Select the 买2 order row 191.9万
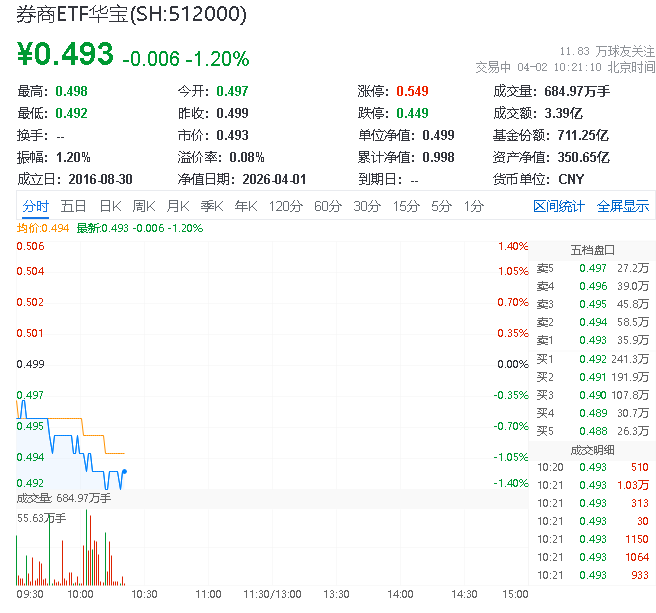This screenshot has width=656, height=613. [x=592, y=377]
